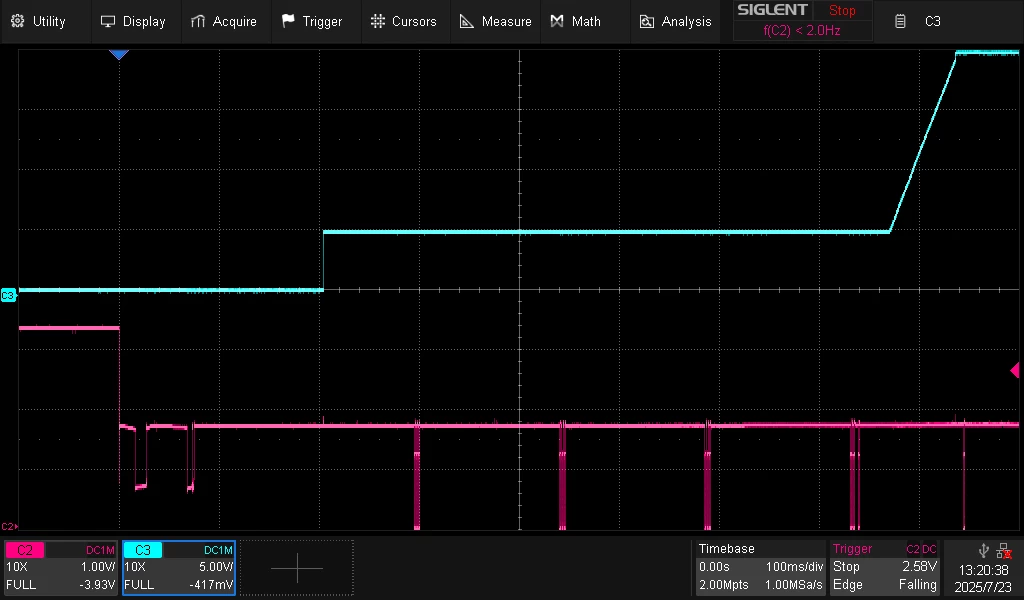1024x600 pixels.
Task: Click the Falling trigger slope label
Action: pyautogui.click(x=918, y=584)
